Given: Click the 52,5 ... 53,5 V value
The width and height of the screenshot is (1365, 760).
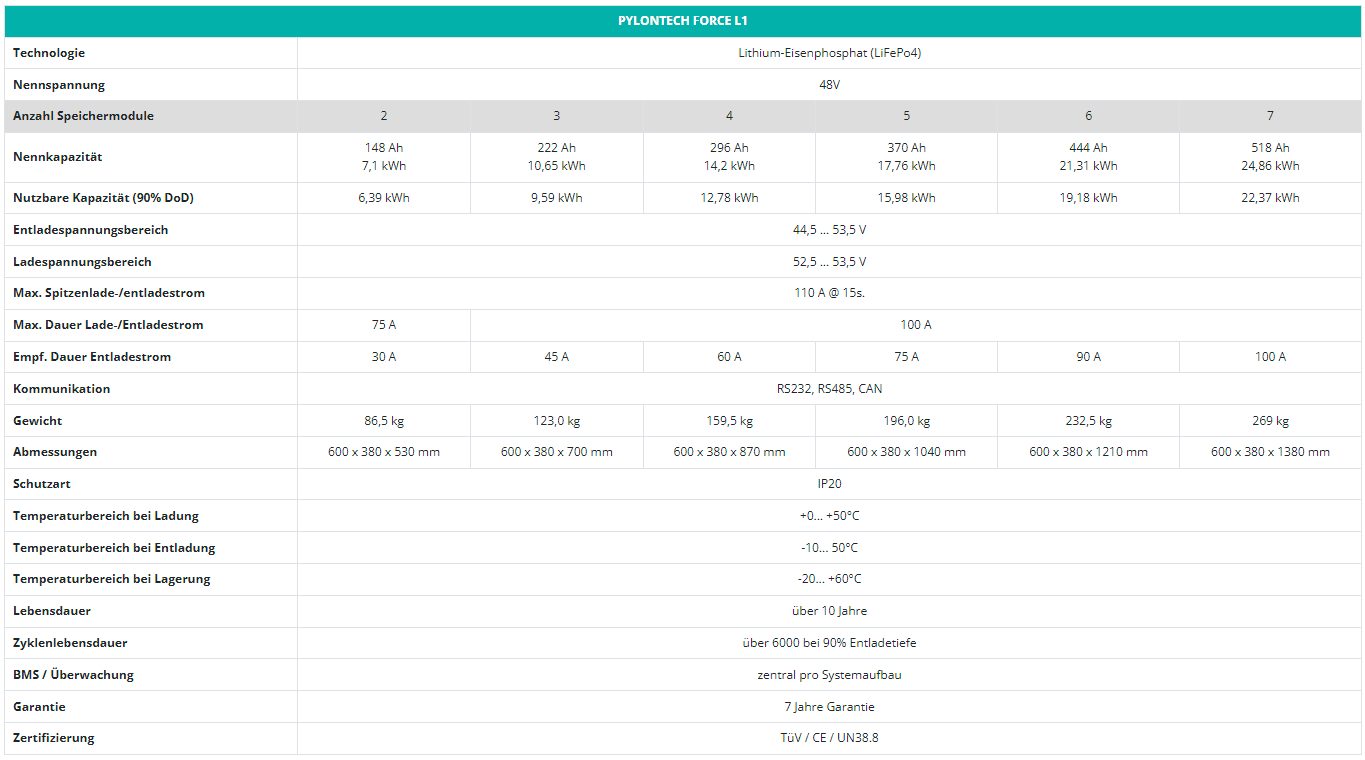Looking at the screenshot, I should coord(829,262).
